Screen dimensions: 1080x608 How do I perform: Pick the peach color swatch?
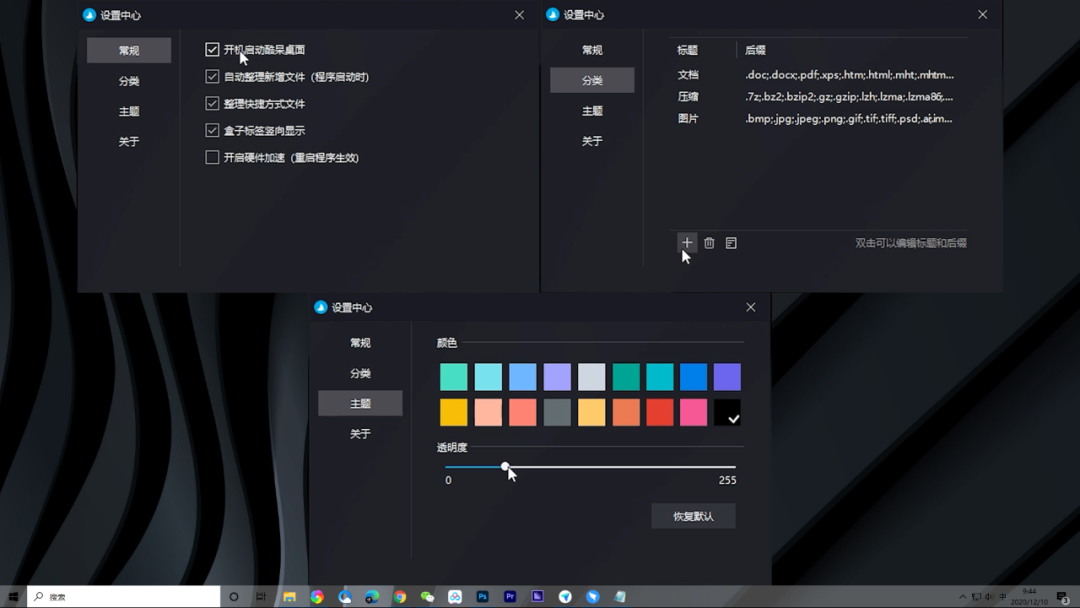coord(488,412)
